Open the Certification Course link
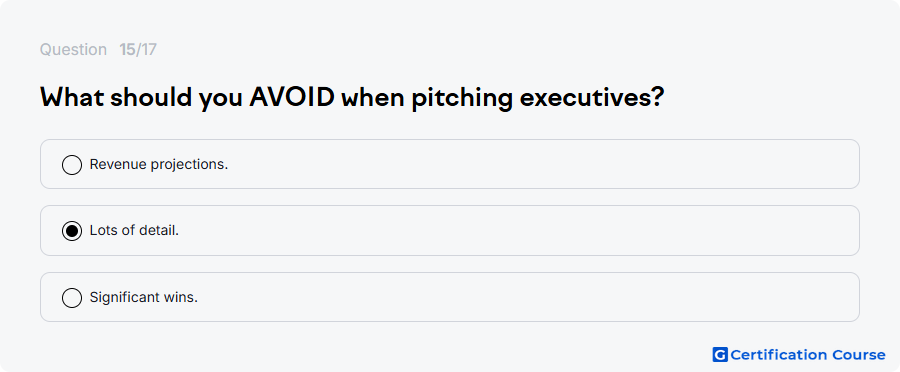 coord(799,355)
